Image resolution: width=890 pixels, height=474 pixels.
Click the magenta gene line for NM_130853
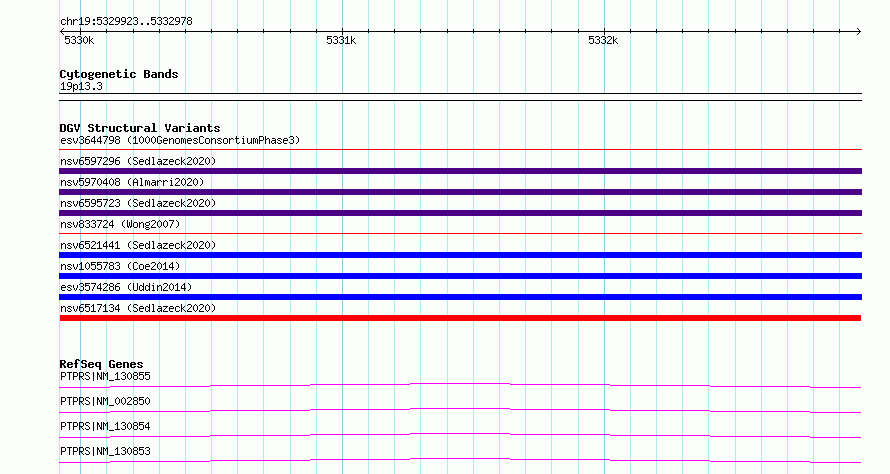tap(460, 459)
